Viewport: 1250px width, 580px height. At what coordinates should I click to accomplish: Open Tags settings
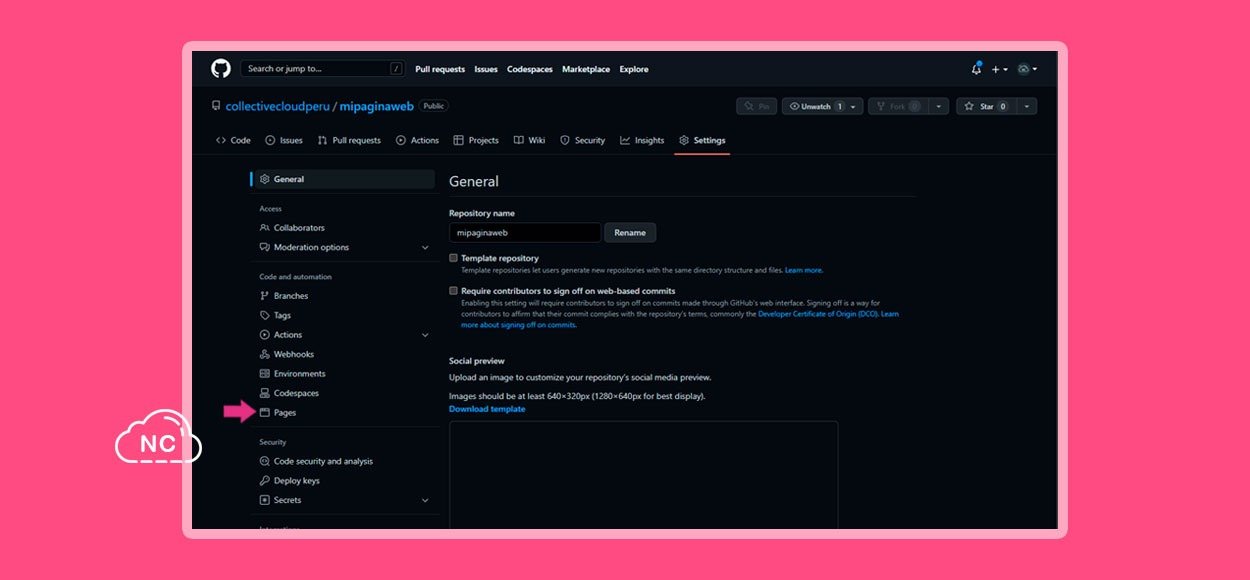(x=282, y=315)
